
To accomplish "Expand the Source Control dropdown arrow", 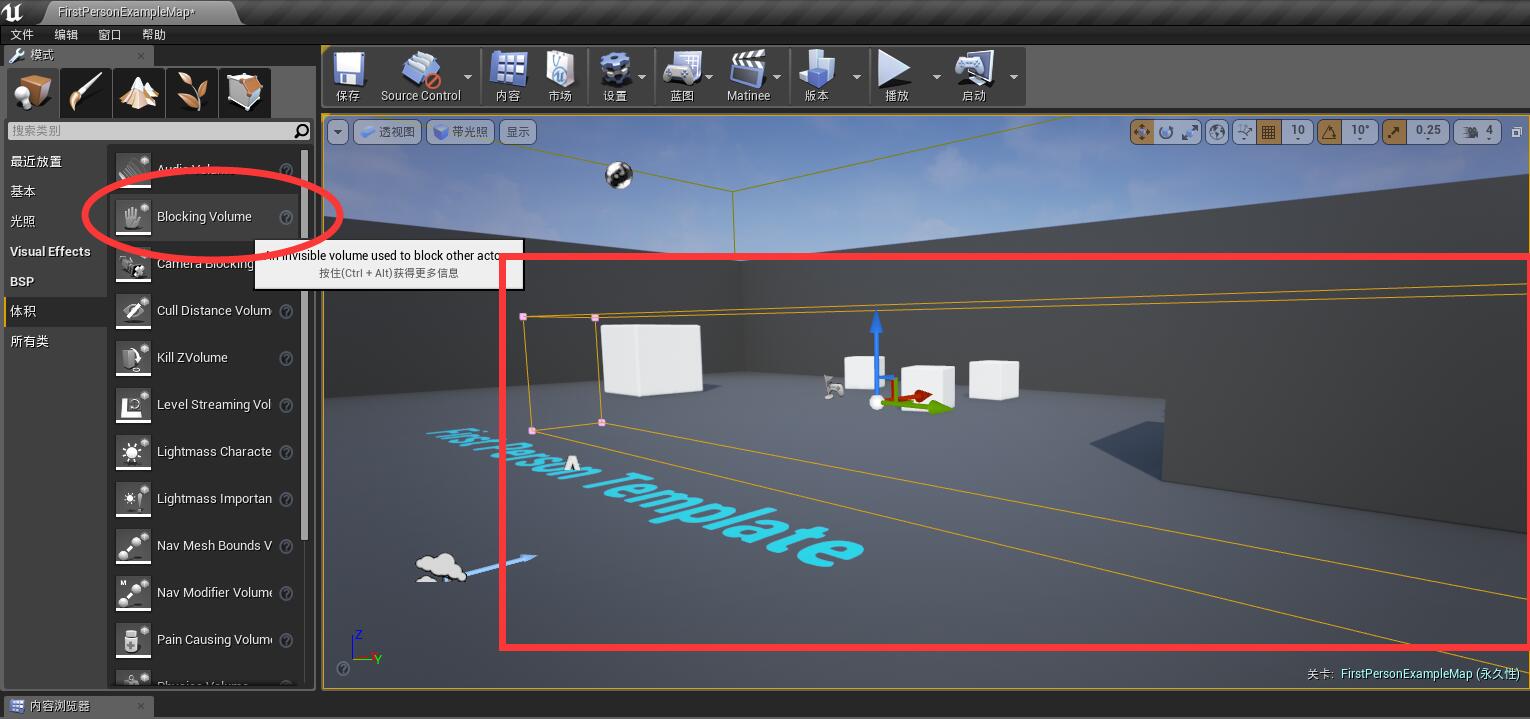I will tap(468, 77).
